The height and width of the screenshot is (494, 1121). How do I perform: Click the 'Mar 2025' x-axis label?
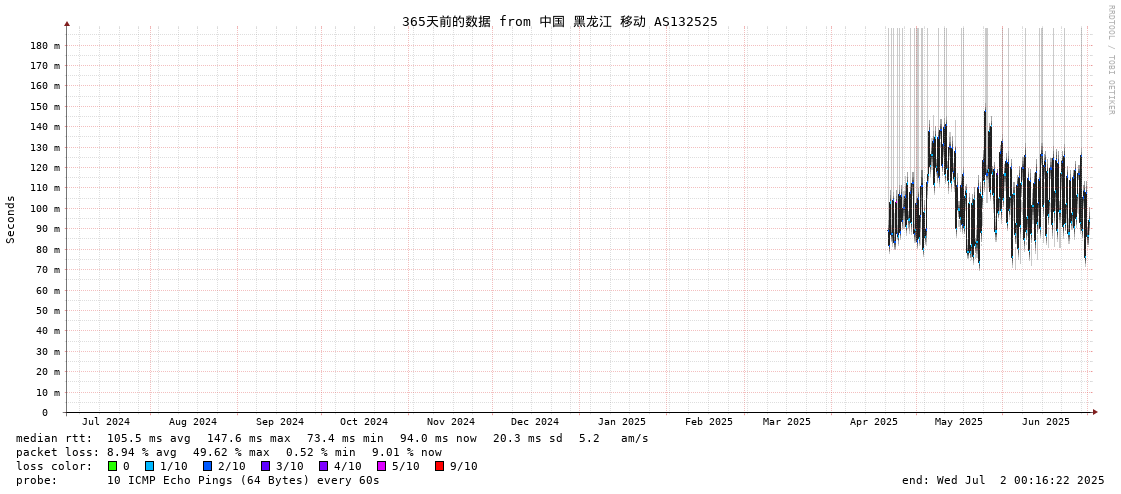tap(786, 422)
